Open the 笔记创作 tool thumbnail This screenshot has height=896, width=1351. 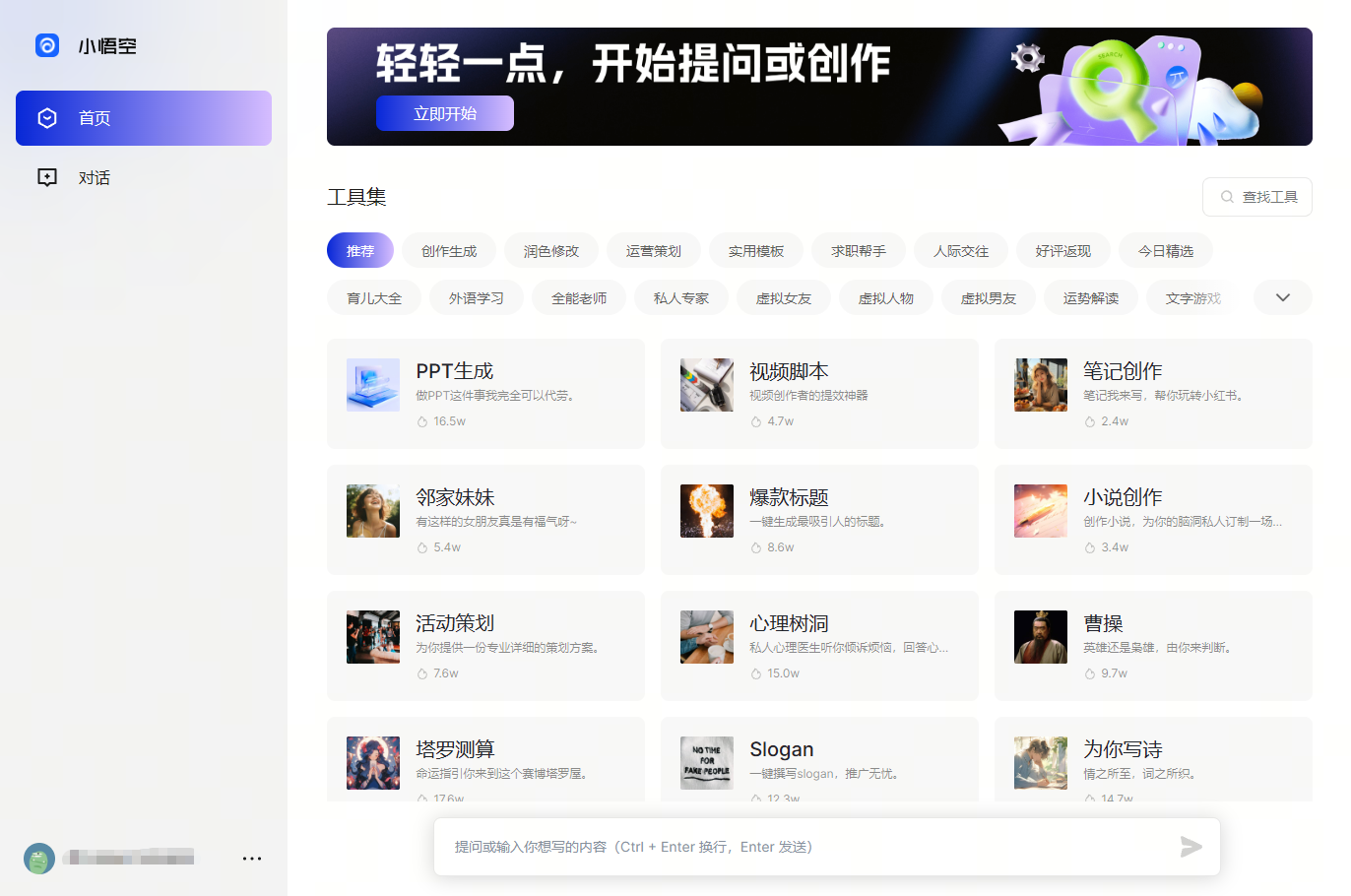click(1041, 385)
